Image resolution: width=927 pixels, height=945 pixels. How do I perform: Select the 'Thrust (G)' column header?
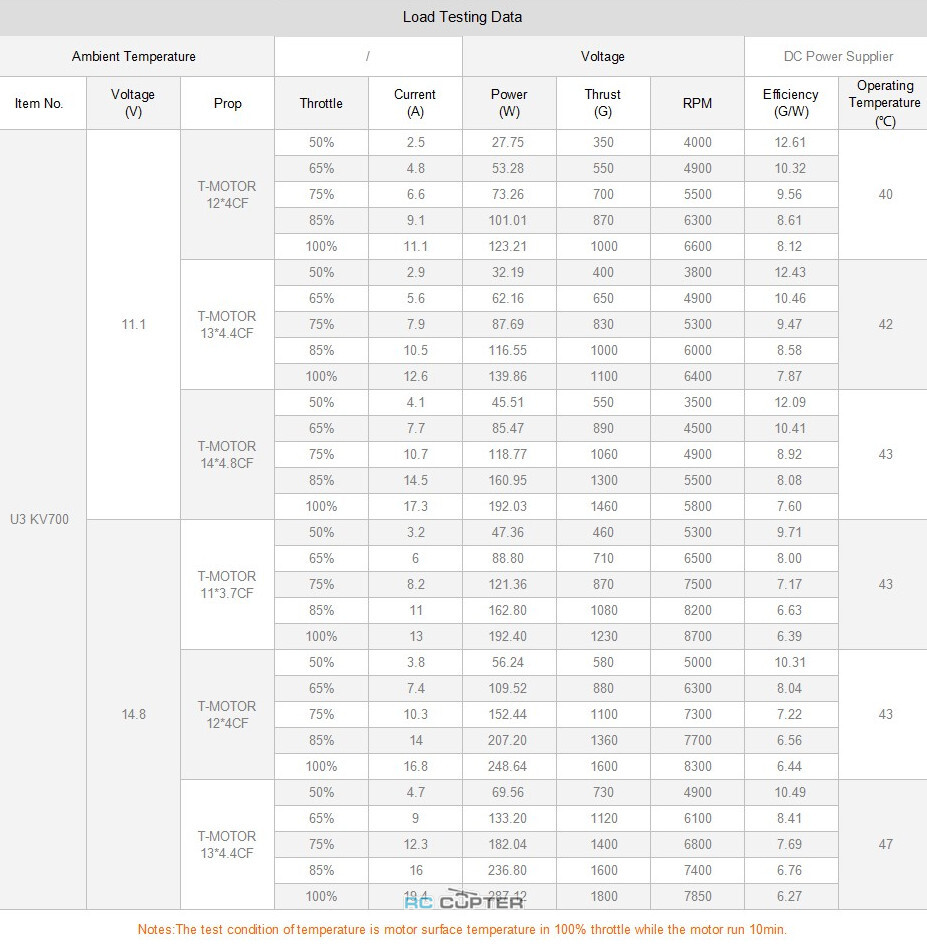(x=603, y=103)
